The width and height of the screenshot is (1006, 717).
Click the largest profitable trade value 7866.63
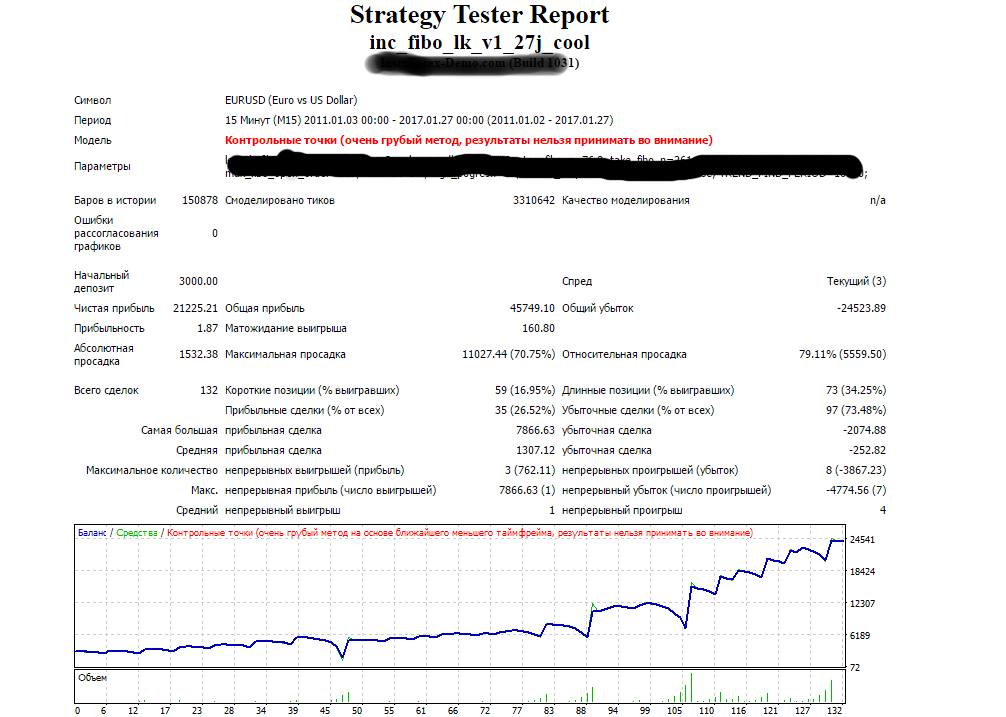(x=535, y=430)
